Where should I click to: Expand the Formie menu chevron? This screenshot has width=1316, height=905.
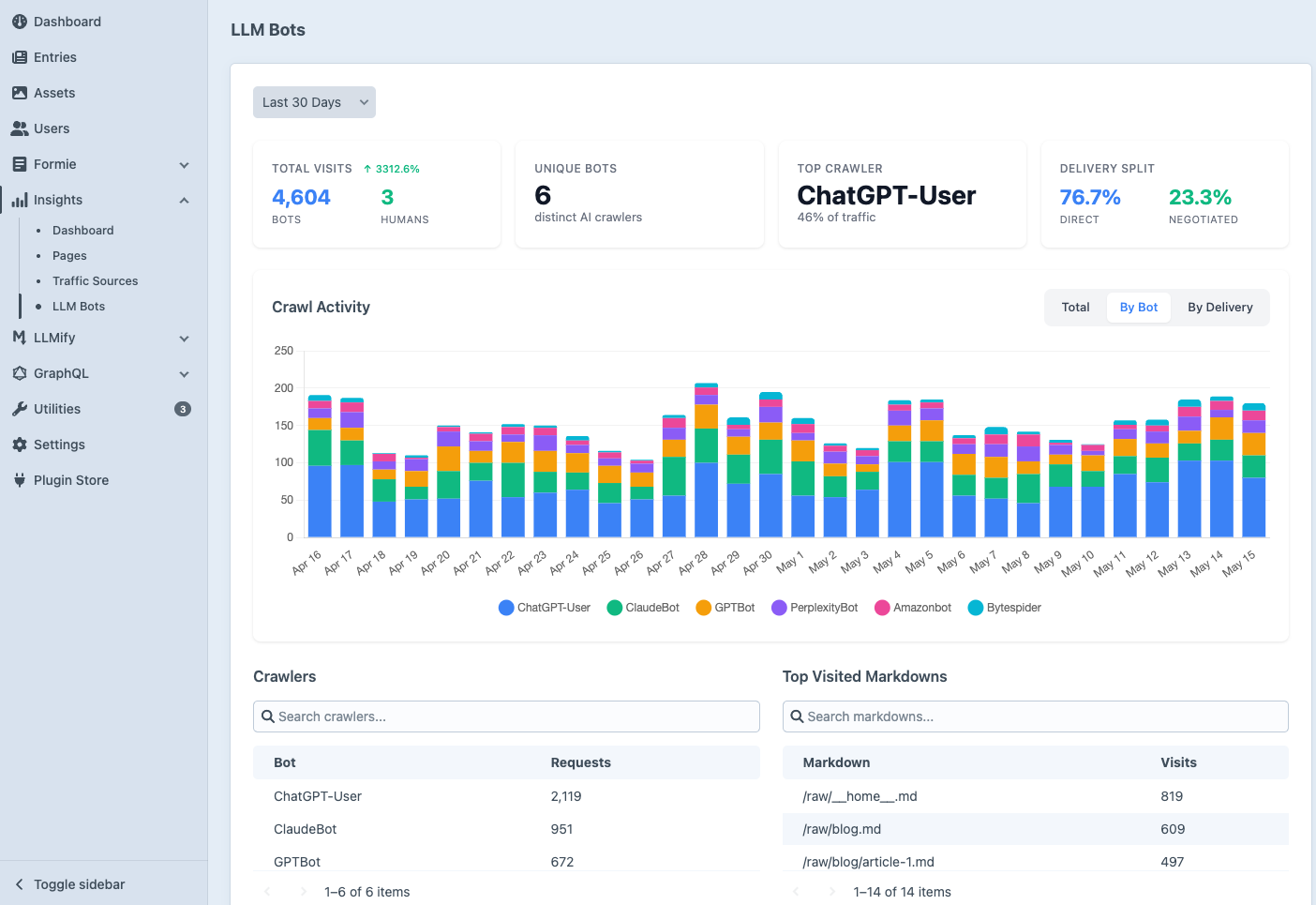coord(185,165)
